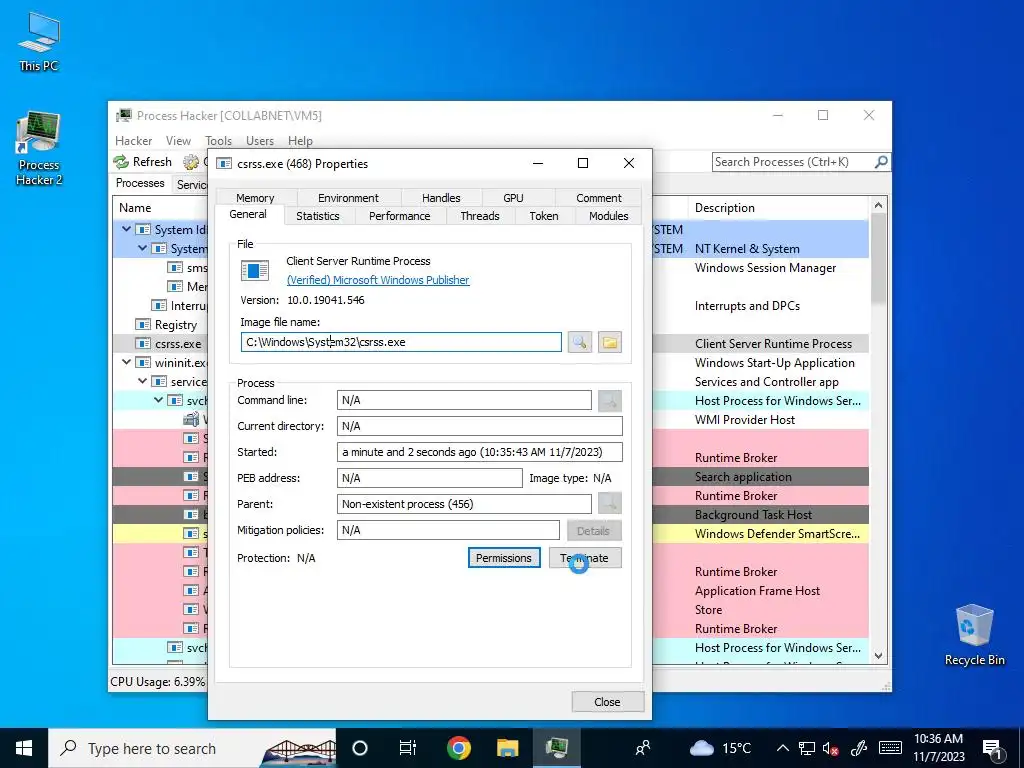Open the Verified Microsoft Windows Publisher link
Viewport: 1024px width, 768px height.
click(x=378, y=280)
